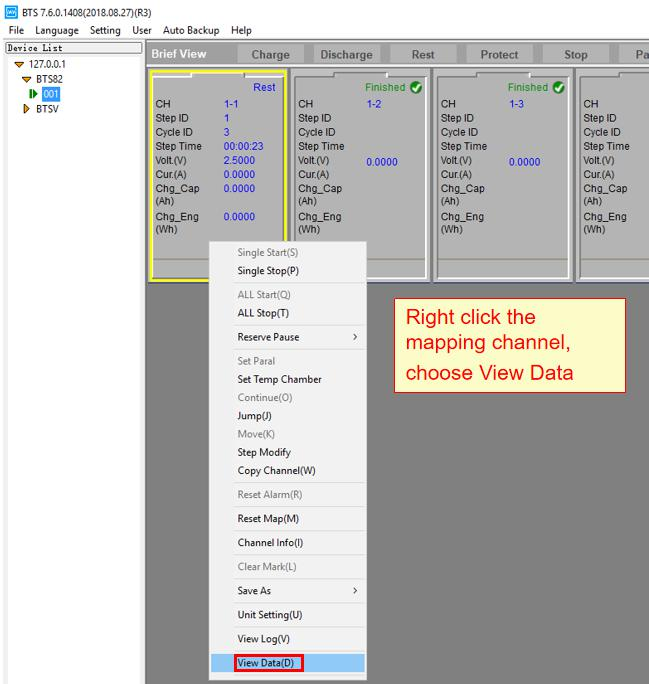The height and width of the screenshot is (684, 649).
Task: Open the Setting menu
Action: point(105,31)
